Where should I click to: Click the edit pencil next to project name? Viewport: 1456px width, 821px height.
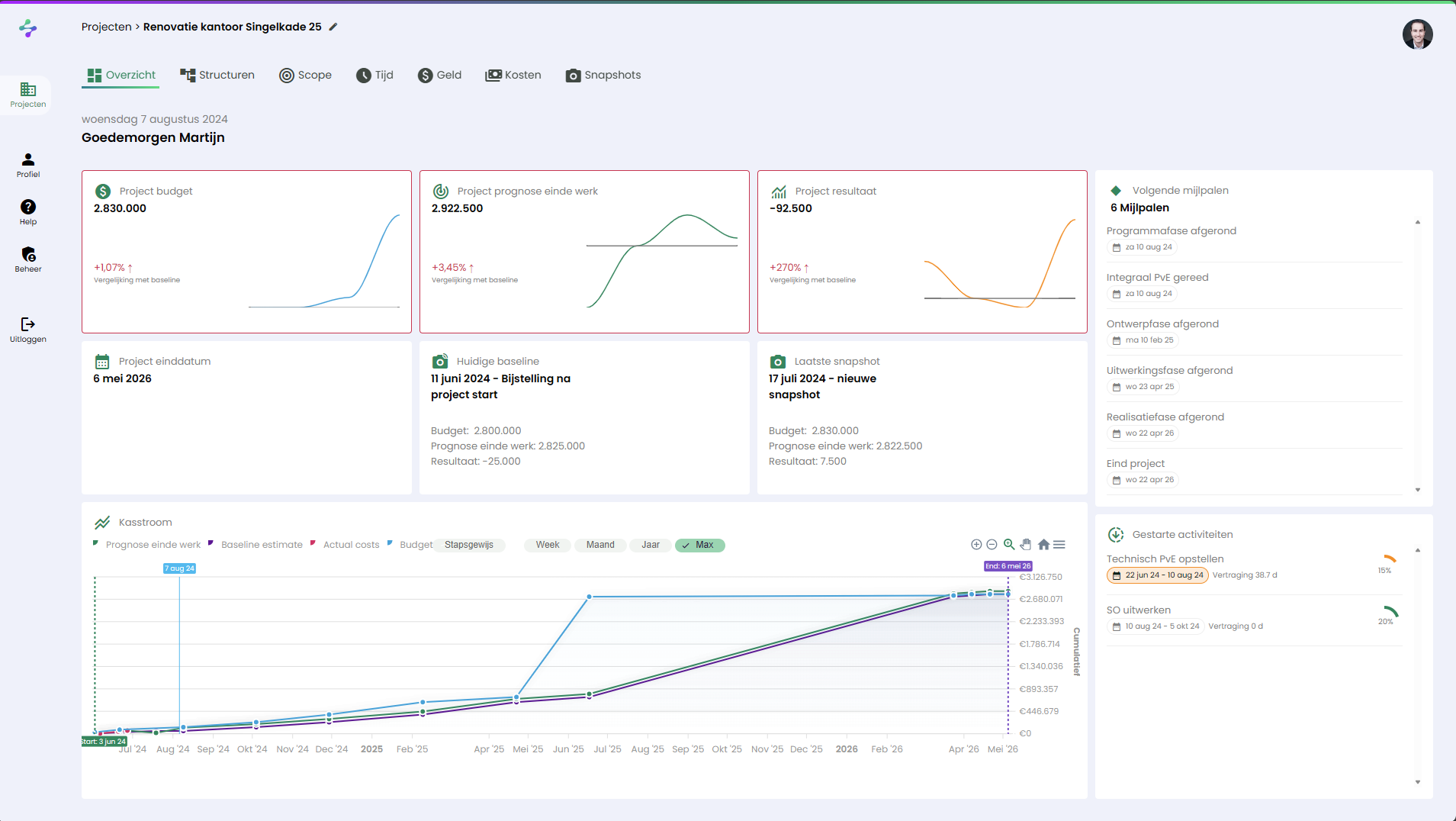333,27
